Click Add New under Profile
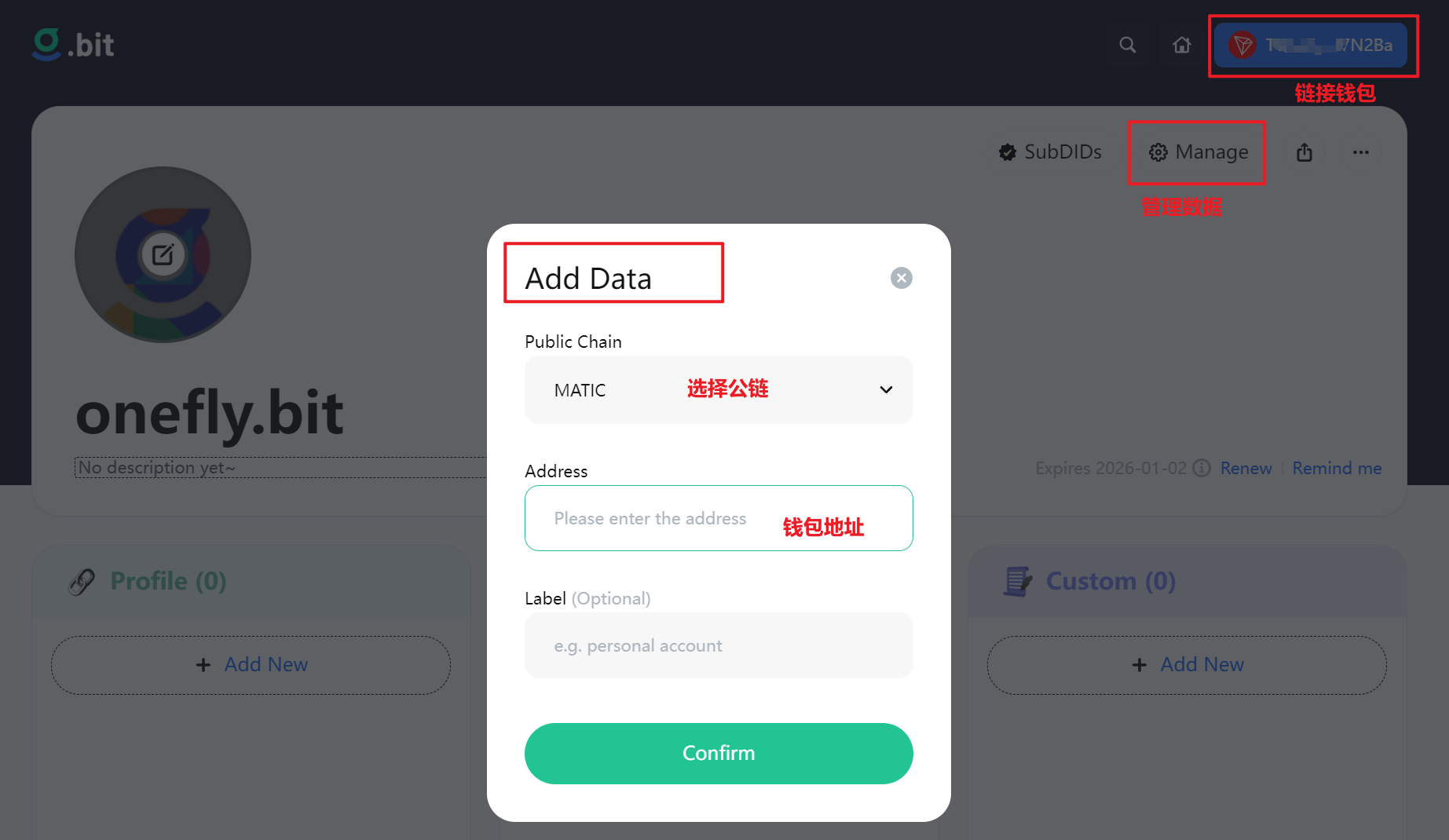1449x840 pixels. pyautogui.click(x=251, y=665)
